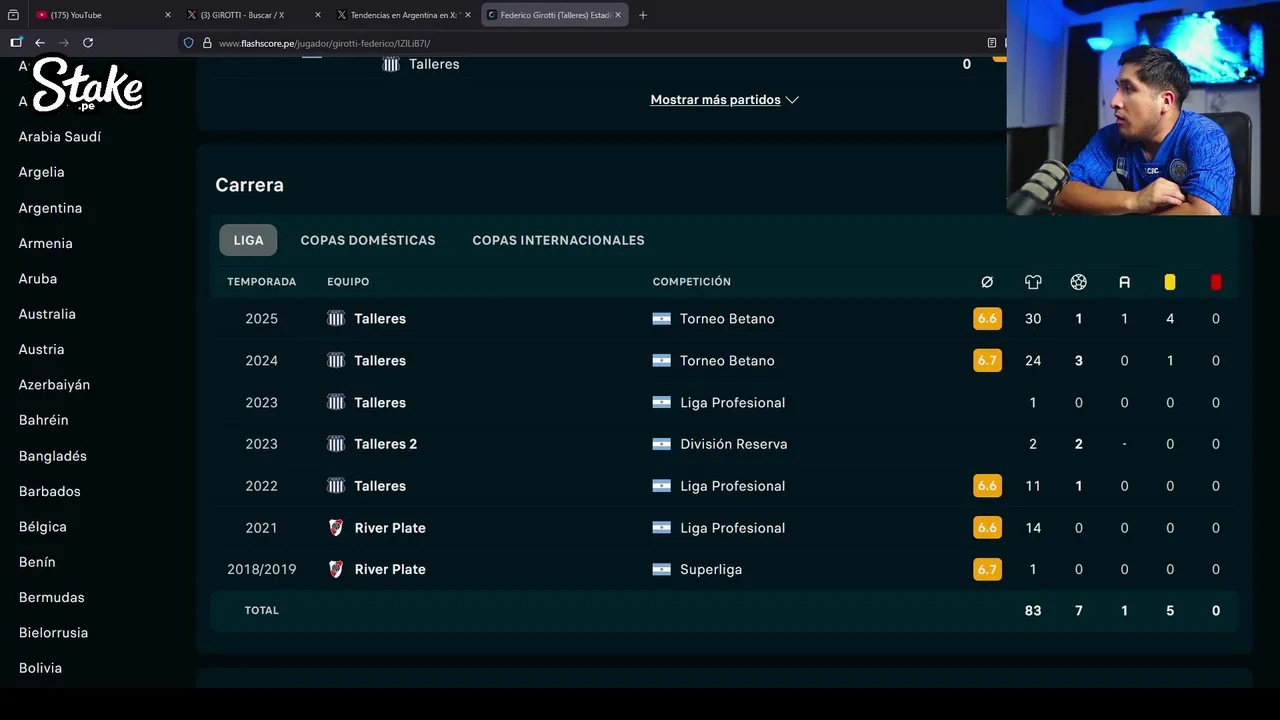1280x720 pixels.
Task: Open the Talleres 2 team link
Action: (385, 444)
